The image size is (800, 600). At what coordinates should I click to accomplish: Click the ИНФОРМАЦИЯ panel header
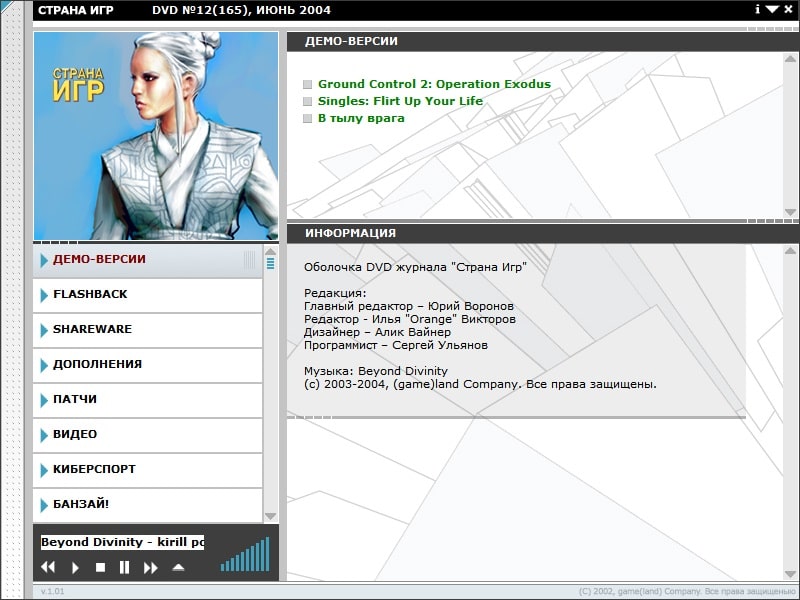tap(543, 233)
